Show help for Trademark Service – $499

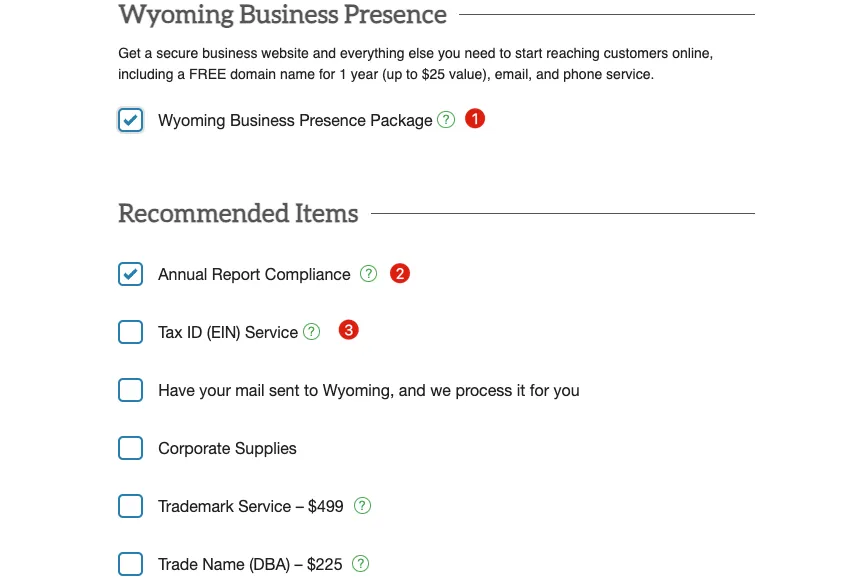[x=362, y=506]
